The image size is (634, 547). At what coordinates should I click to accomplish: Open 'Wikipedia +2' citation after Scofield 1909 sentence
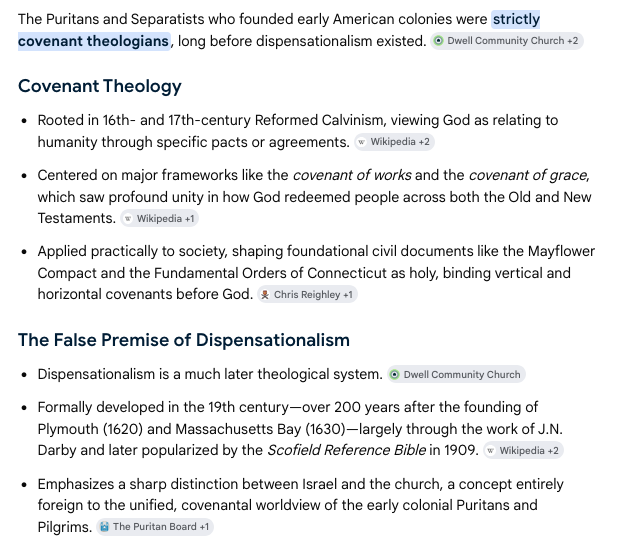[523, 450]
